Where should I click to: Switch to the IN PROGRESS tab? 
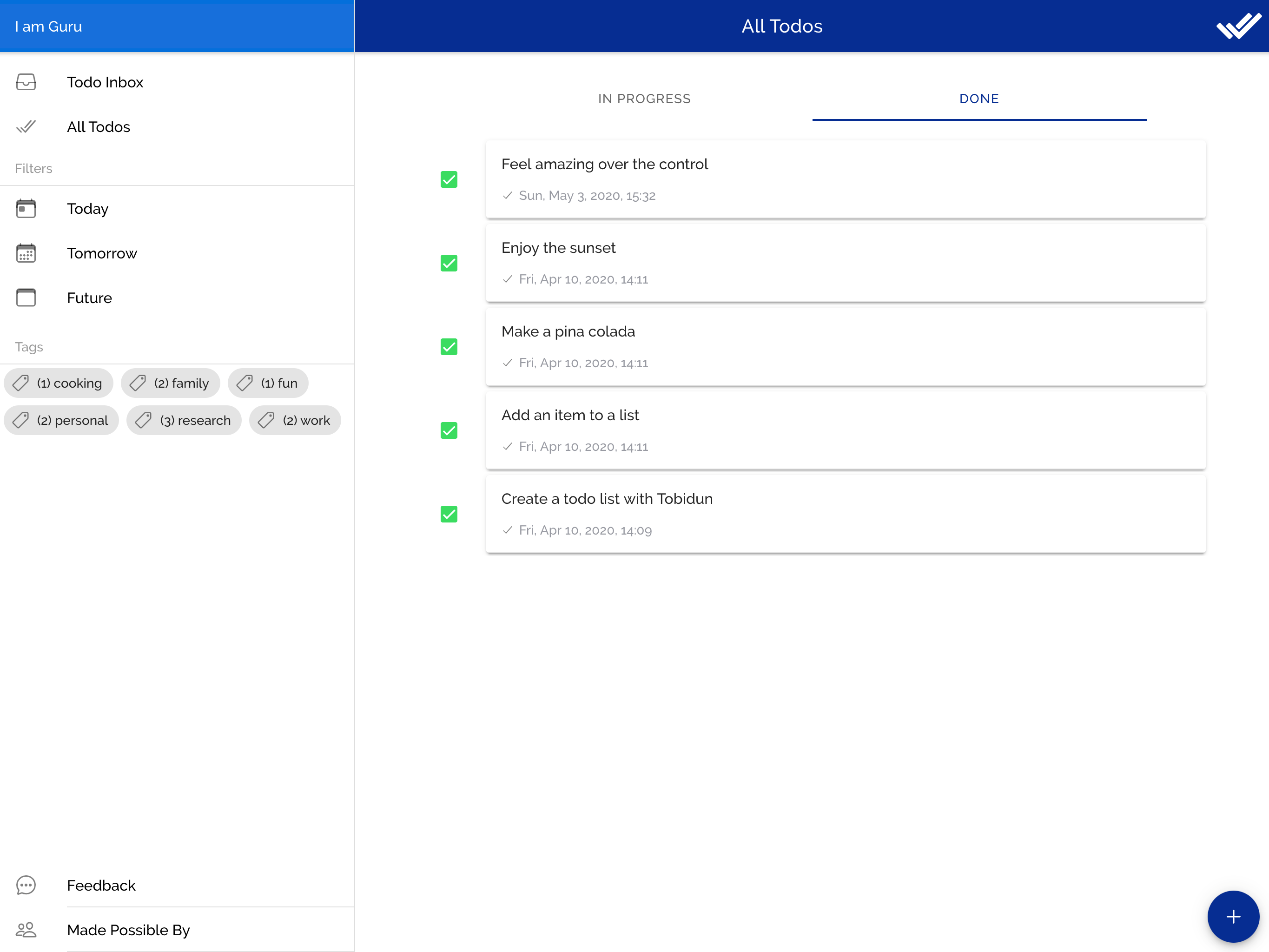tap(644, 99)
